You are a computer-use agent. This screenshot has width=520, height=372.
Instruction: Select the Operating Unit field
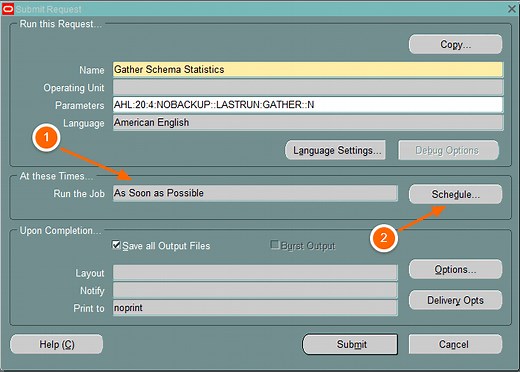(308, 87)
